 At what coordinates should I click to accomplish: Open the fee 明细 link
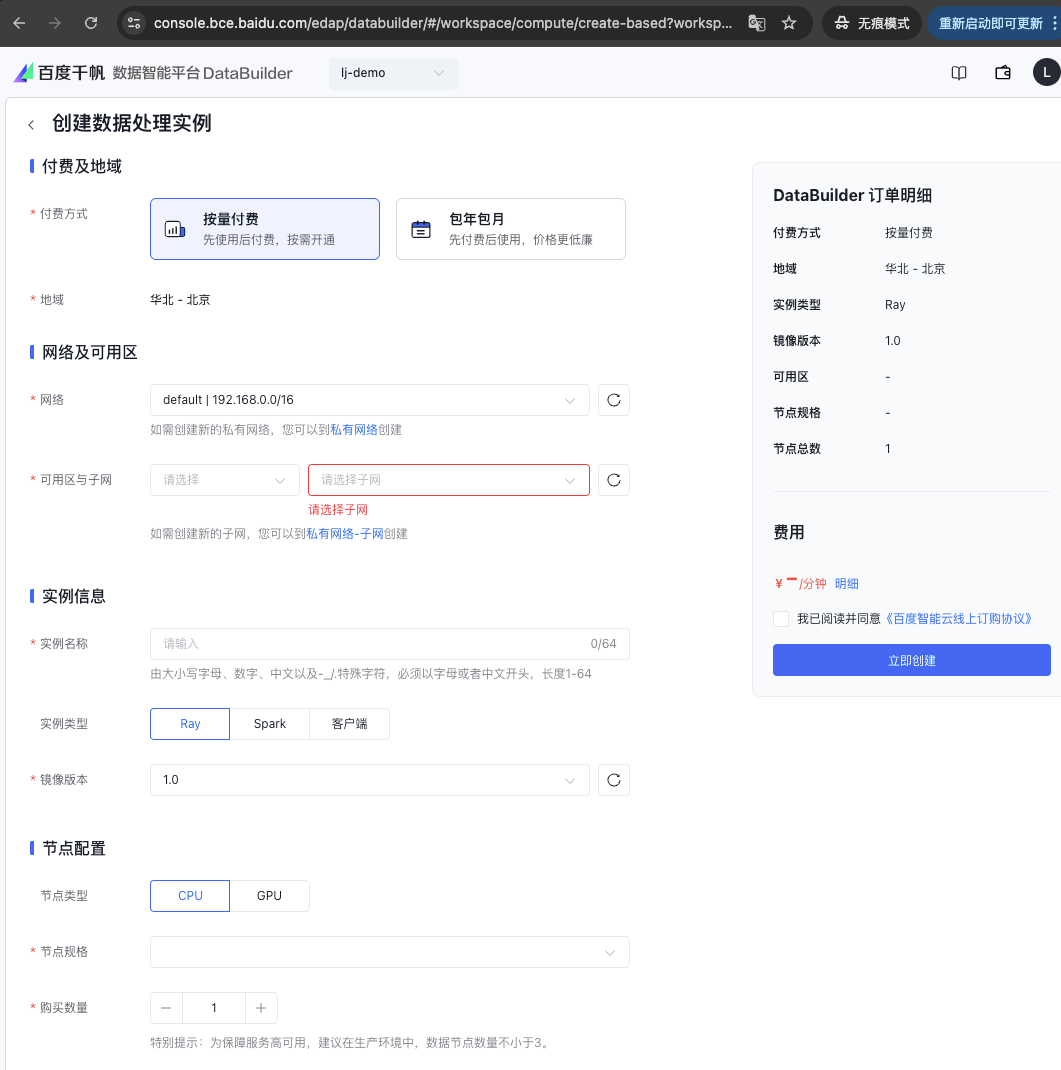pyautogui.click(x=846, y=583)
